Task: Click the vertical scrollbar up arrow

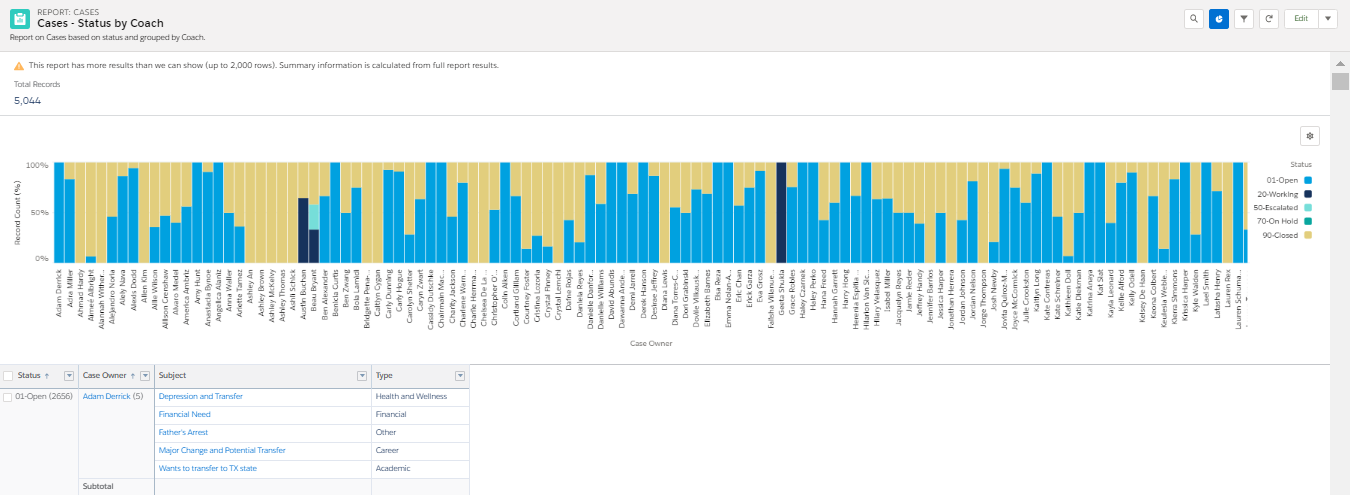Action: [x=1340, y=62]
